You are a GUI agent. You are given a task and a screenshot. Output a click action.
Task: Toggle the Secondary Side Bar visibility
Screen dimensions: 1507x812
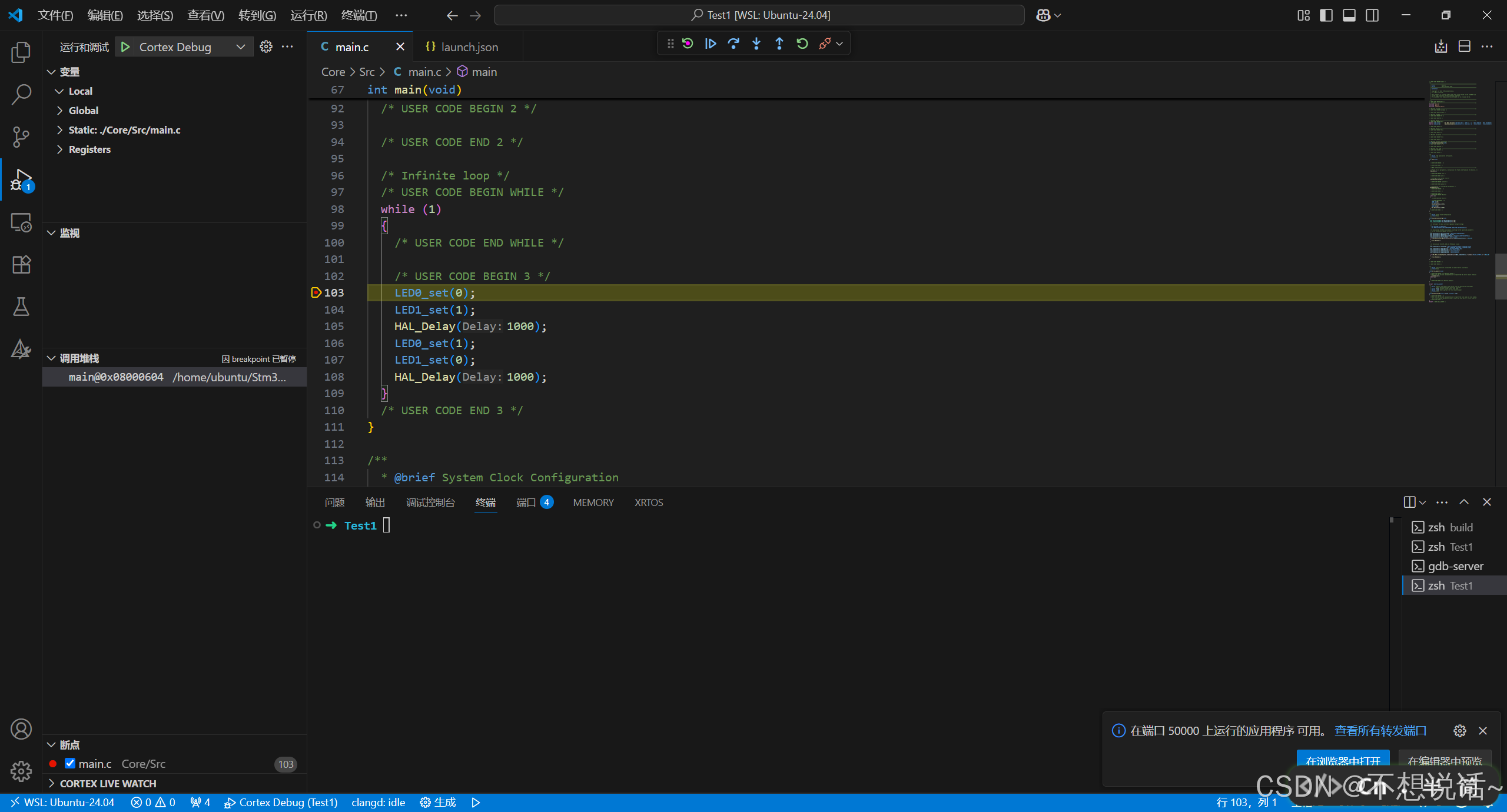click(1372, 15)
